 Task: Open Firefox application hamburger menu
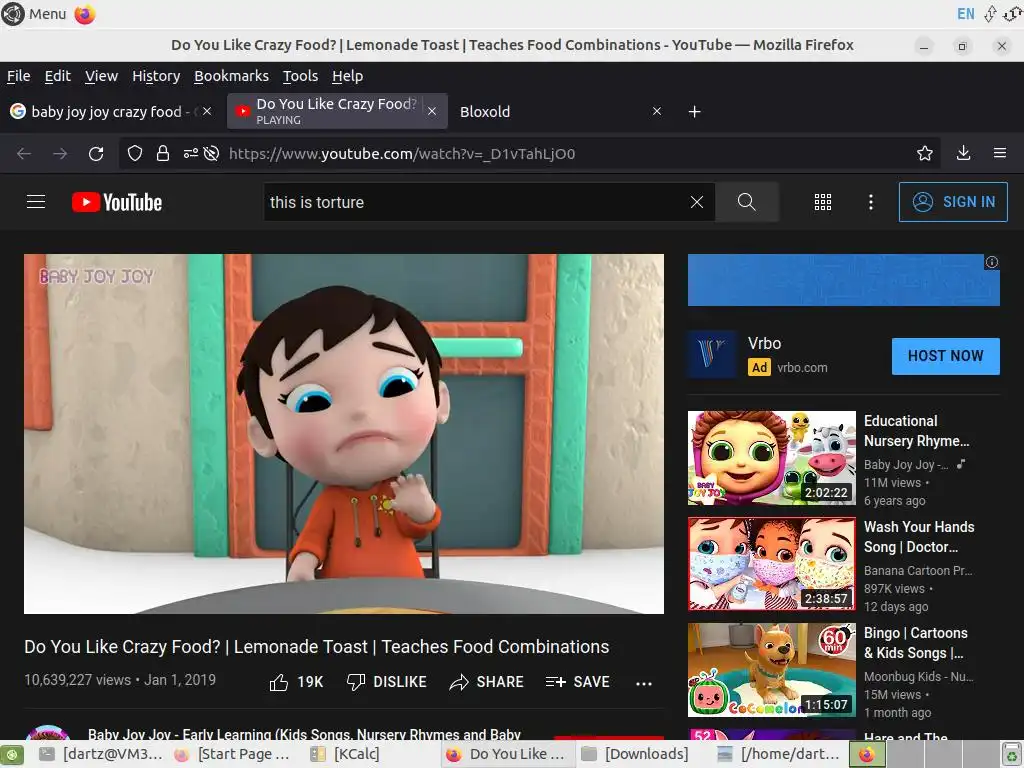[x=1000, y=153]
